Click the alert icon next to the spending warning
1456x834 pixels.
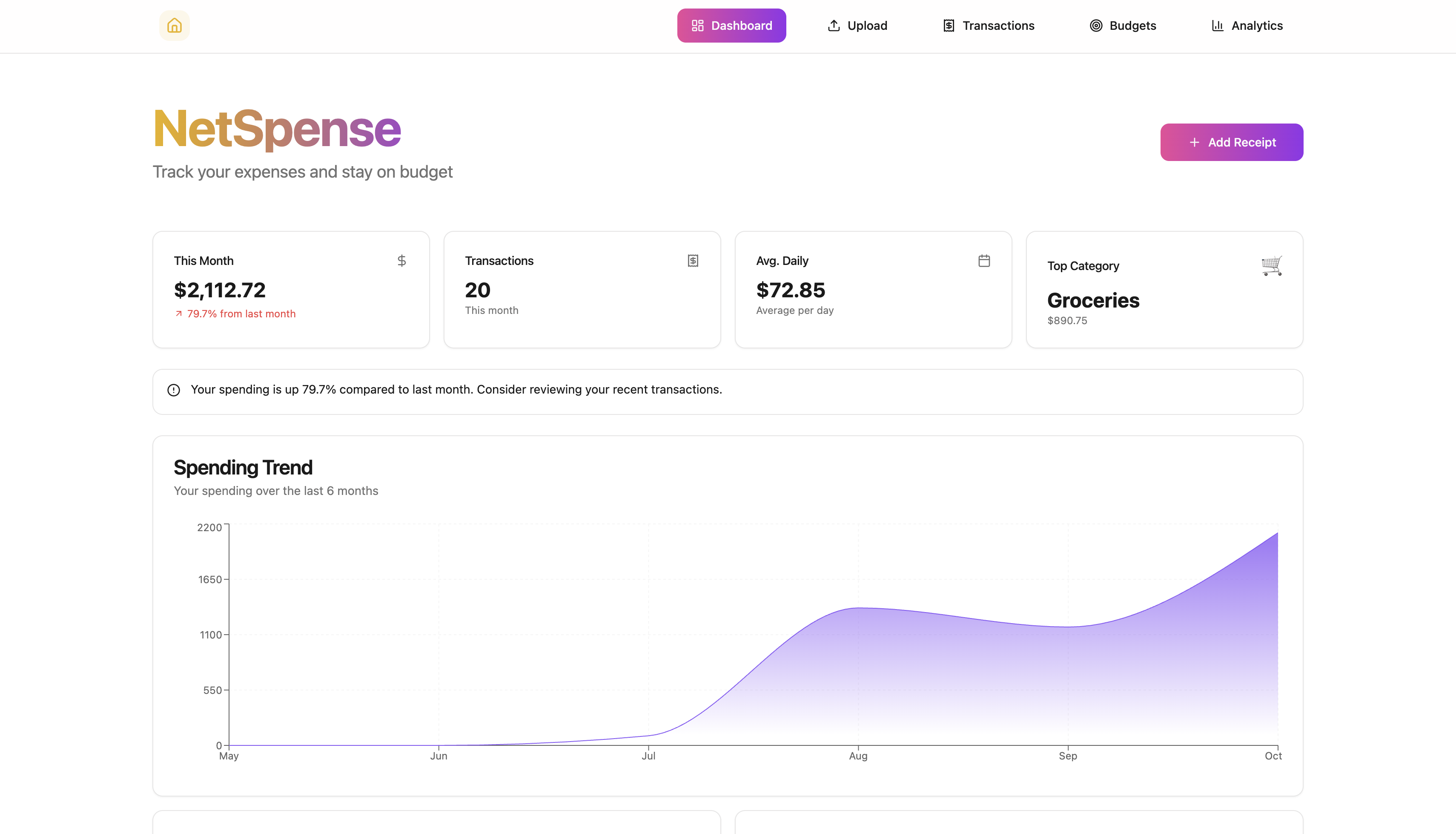(x=173, y=390)
